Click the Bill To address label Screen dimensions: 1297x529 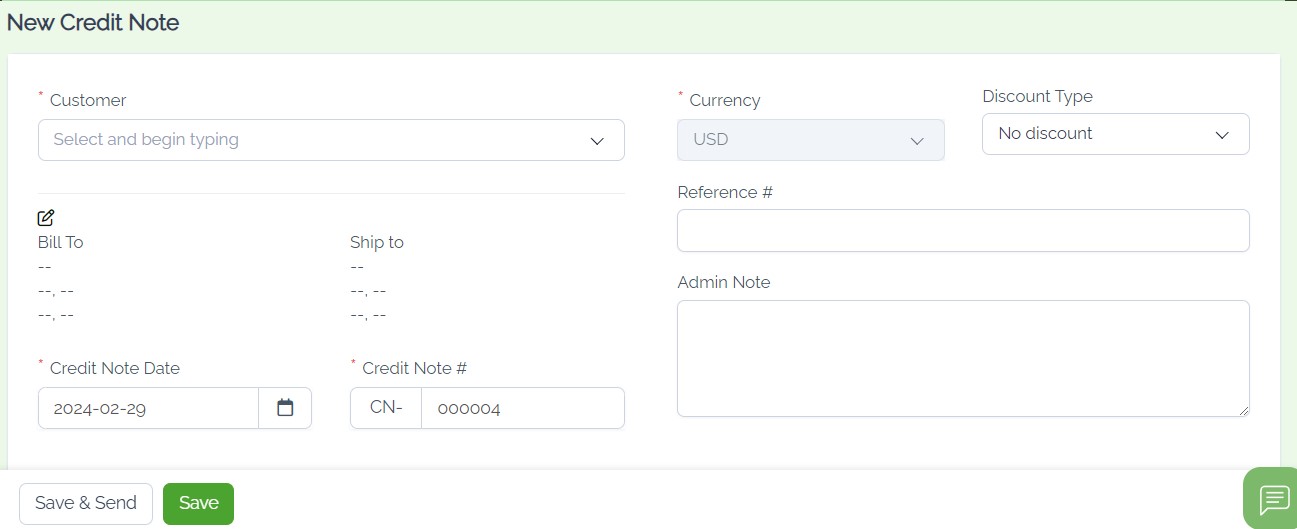pyautogui.click(x=60, y=242)
